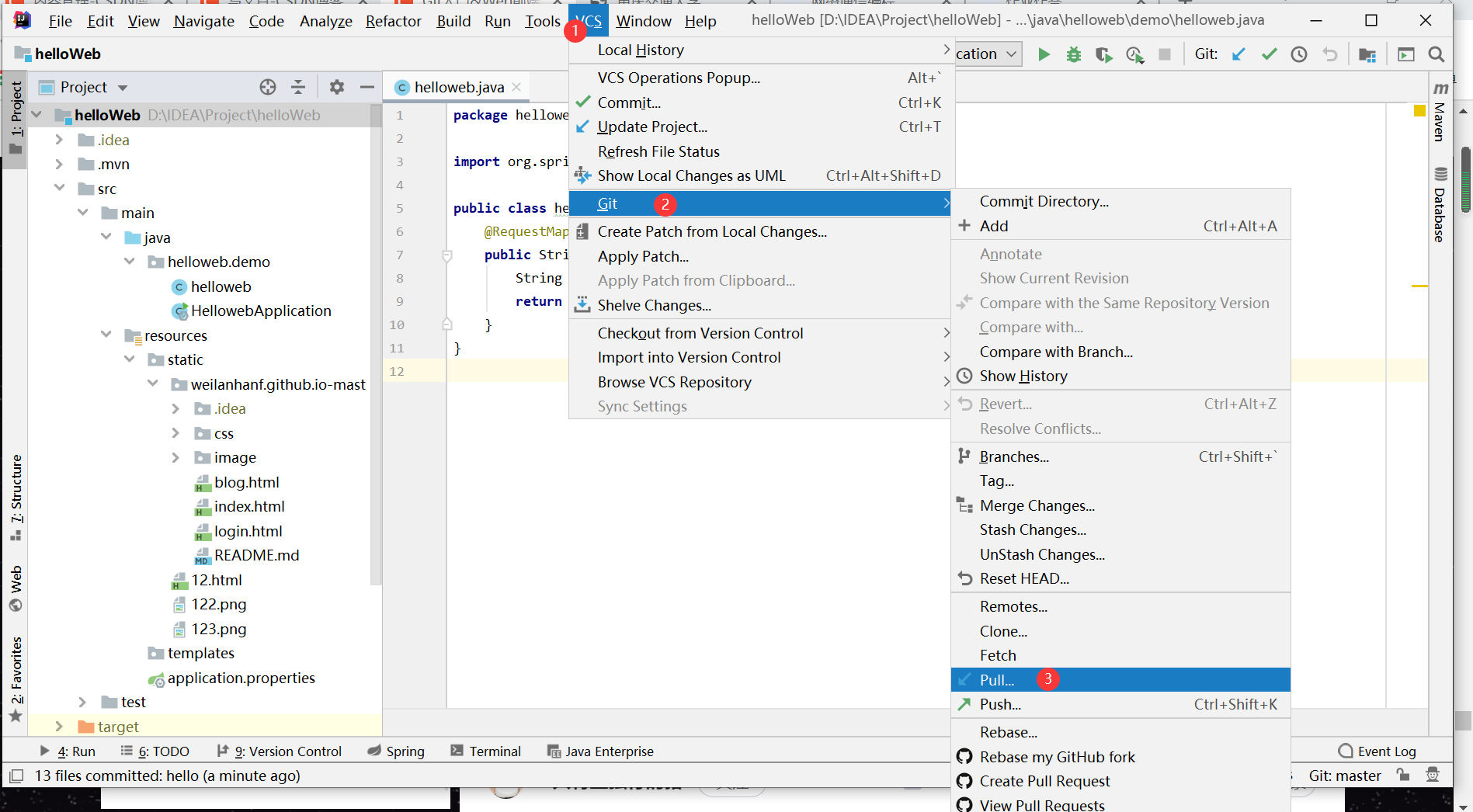This screenshot has height=812, width=1473.
Task: Open Run anything icon next to coverage
Action: click(1134, 54)
